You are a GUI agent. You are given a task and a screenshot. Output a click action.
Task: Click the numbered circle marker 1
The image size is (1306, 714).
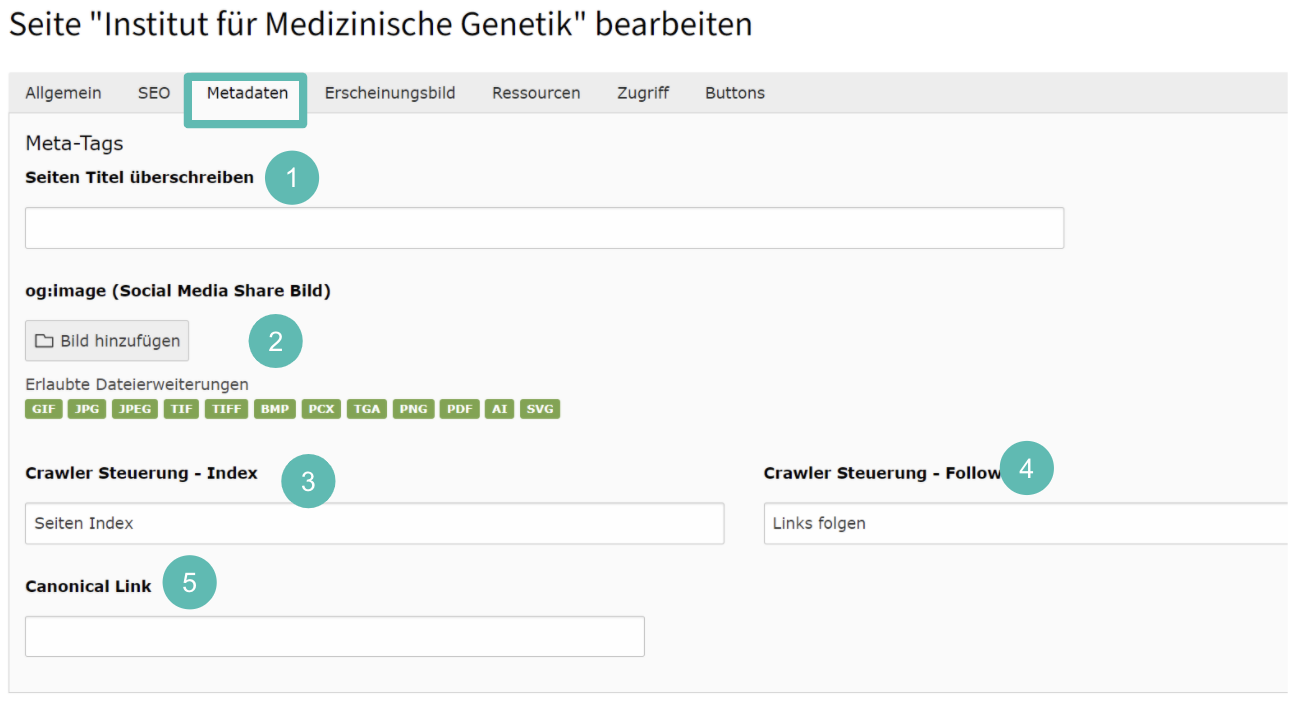click(x=292, y=179)
